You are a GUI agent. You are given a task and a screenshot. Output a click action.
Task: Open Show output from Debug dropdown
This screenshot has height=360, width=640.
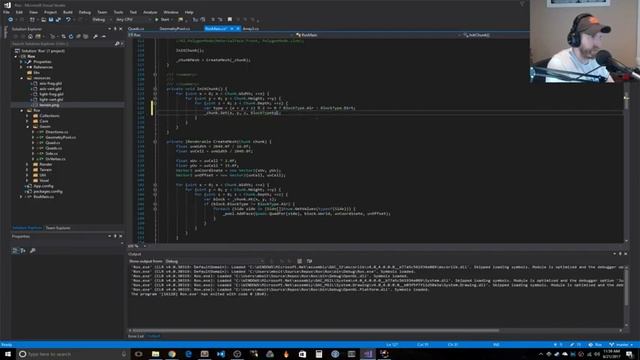click(x=214, y=261)
